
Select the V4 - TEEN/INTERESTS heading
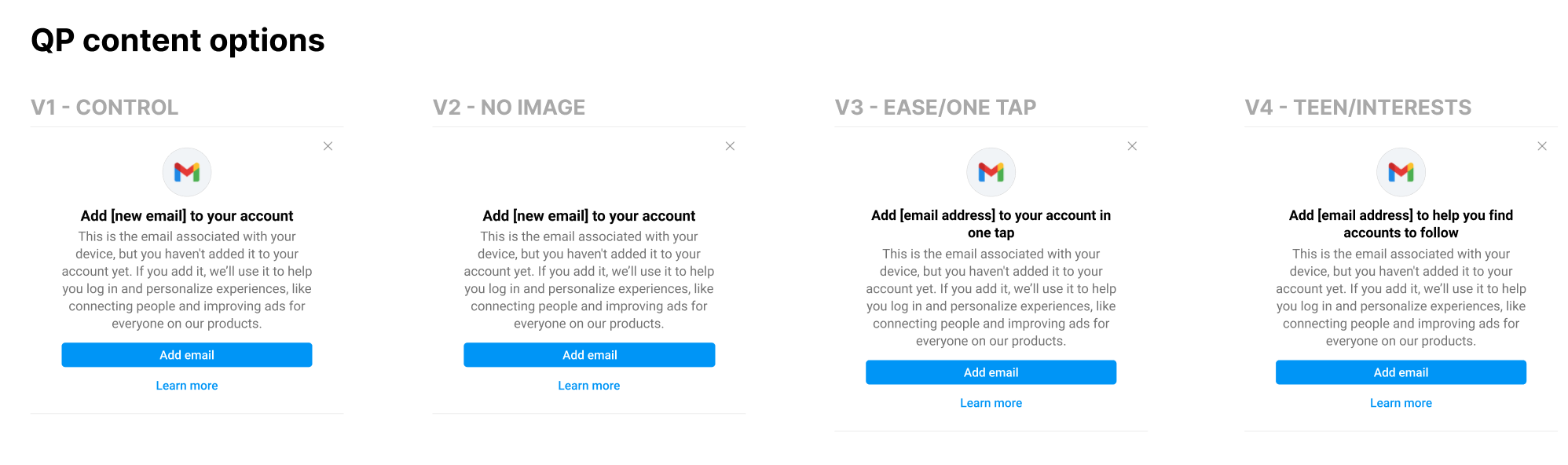(x=1358, y=108)
